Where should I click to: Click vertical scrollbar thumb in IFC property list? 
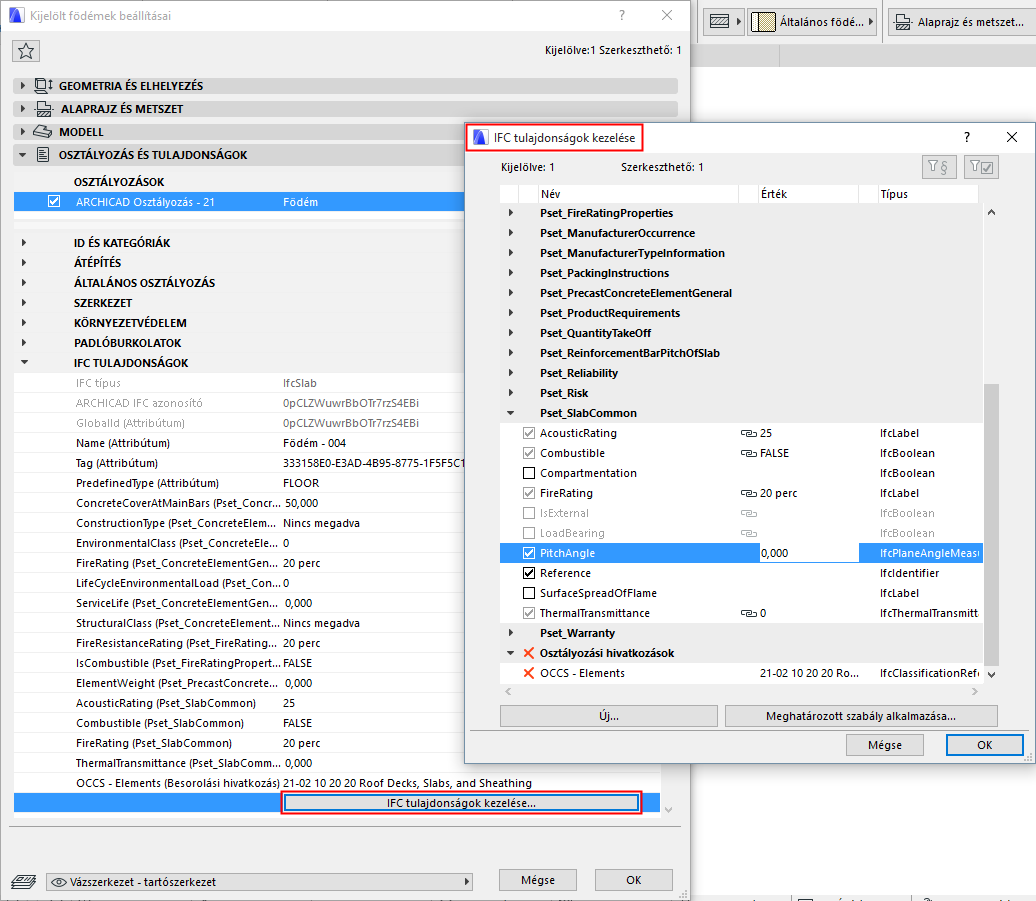991,524
